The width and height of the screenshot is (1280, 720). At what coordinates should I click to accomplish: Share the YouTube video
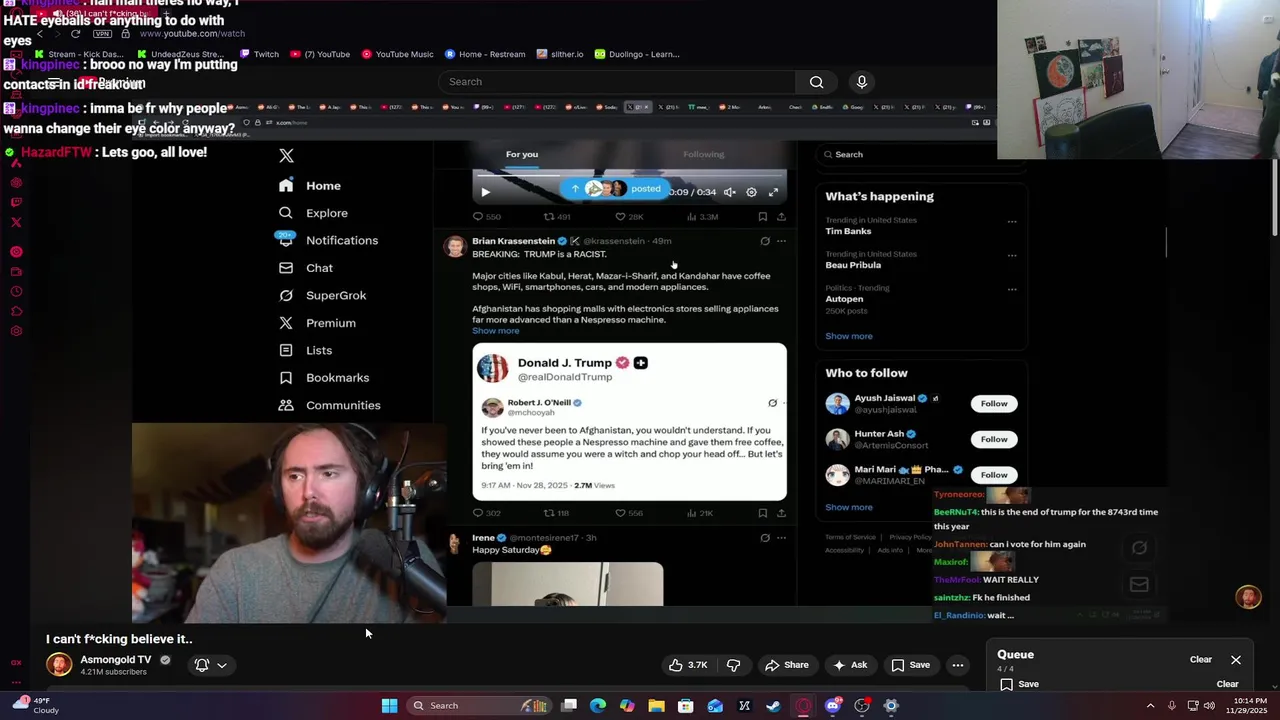(786, 665)
